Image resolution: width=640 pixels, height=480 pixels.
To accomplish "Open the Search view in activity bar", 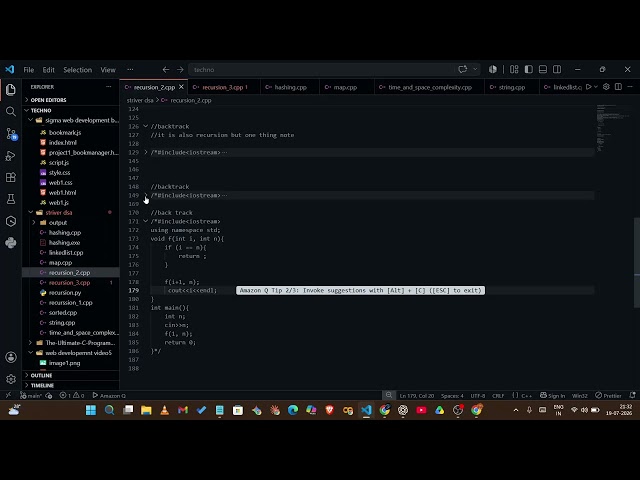I will point(11,111).
